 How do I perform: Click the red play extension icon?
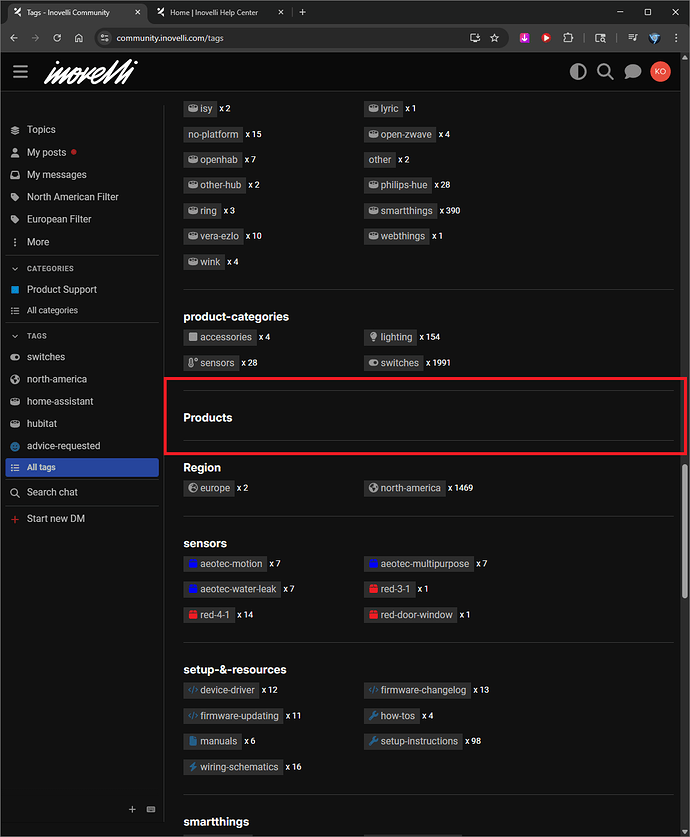(546, 38)
